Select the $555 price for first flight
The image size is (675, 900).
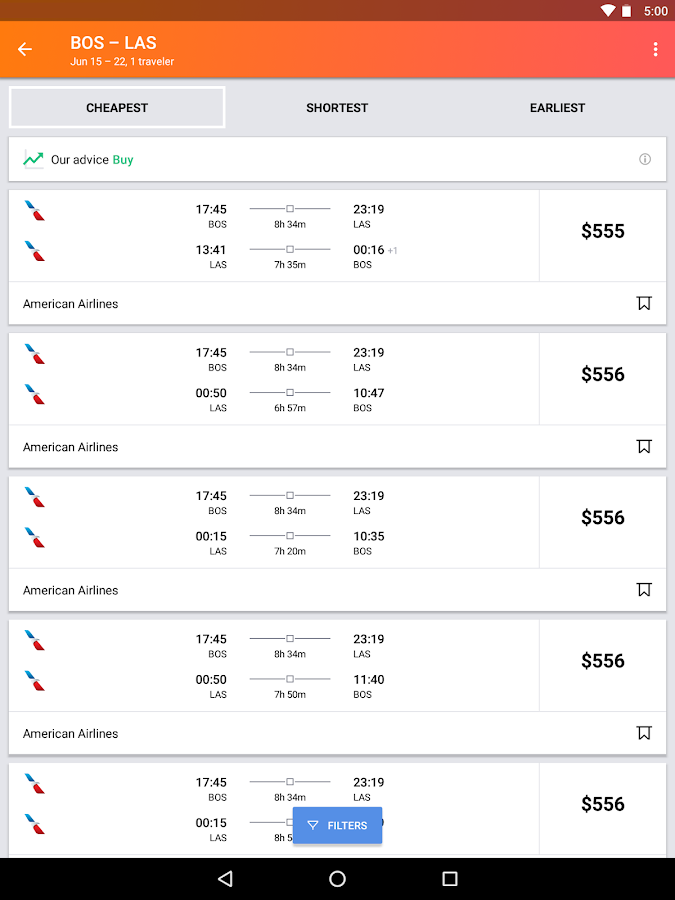(x=602, y=232)
